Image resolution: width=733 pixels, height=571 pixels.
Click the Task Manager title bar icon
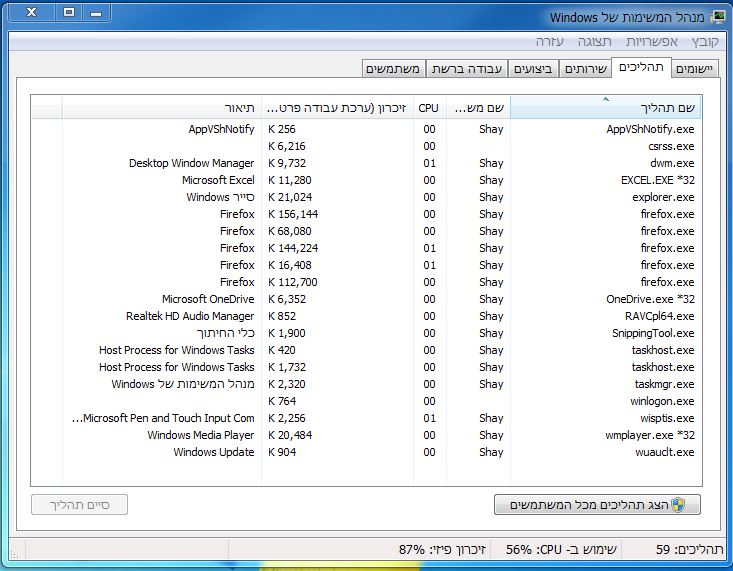718,18
